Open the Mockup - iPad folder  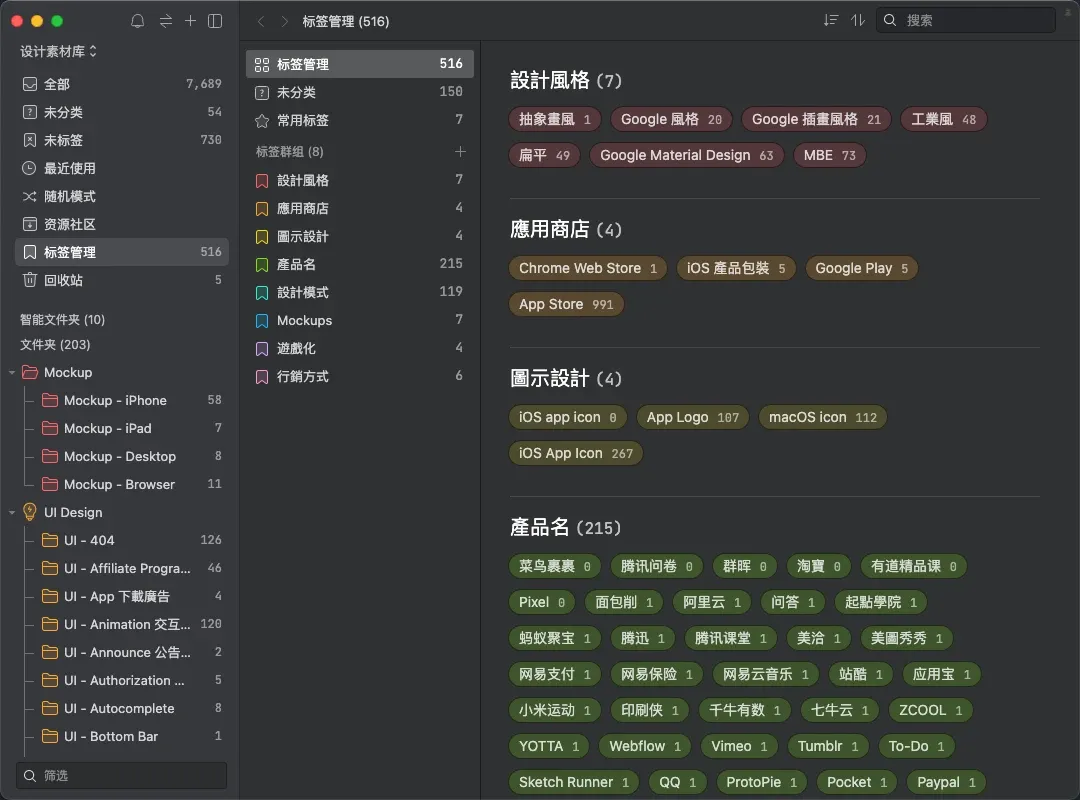(x=131, y=429)
